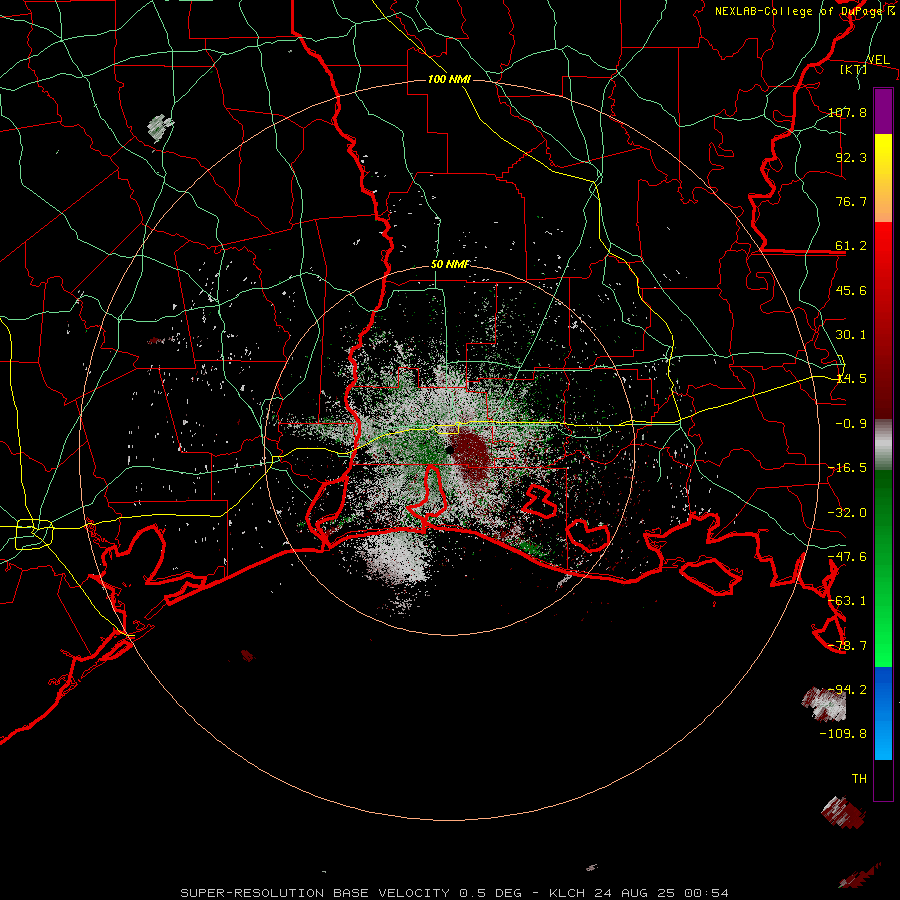Screen dimensions: 900x900
Task: Click the 92.3 scale value
Action: (851, 157)
